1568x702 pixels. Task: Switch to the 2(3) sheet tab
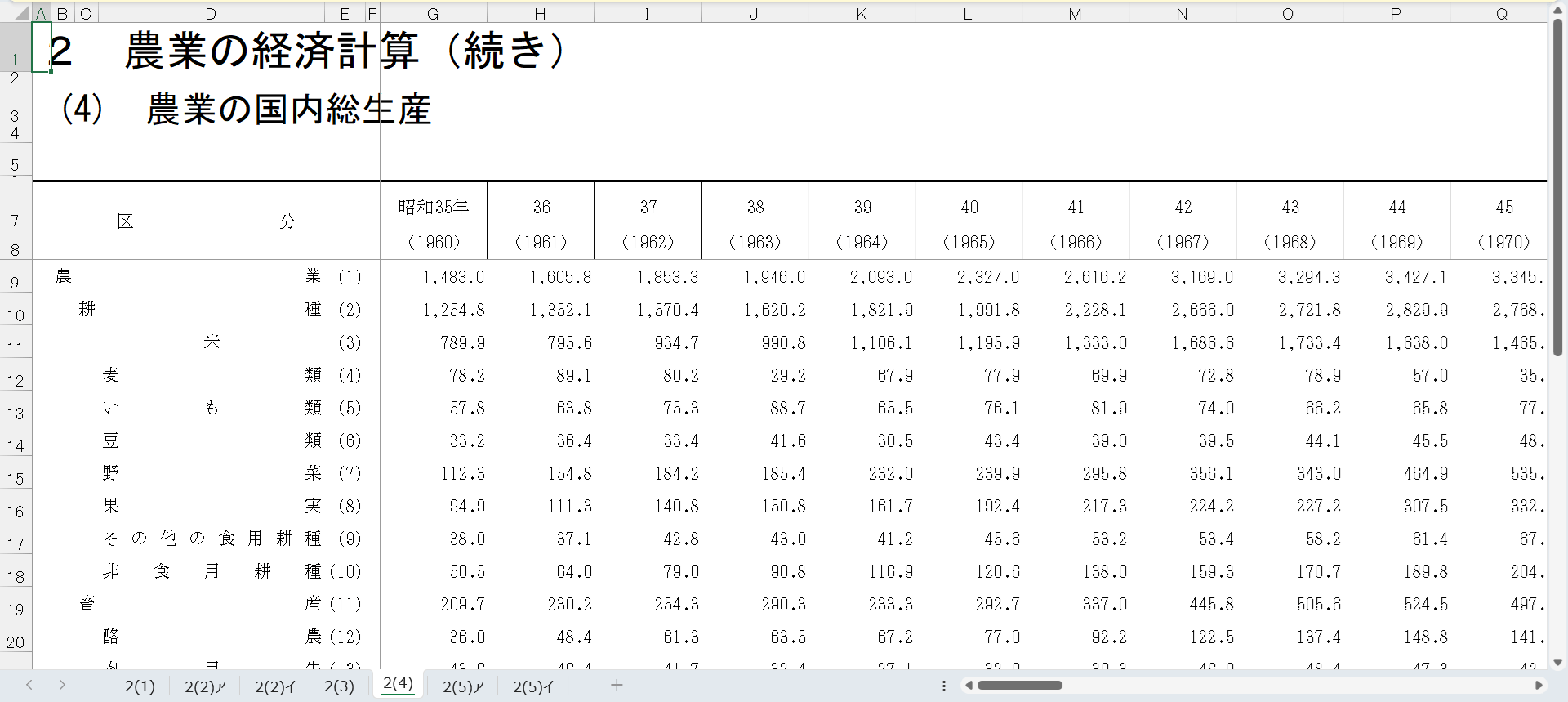(x=339, y=686)
